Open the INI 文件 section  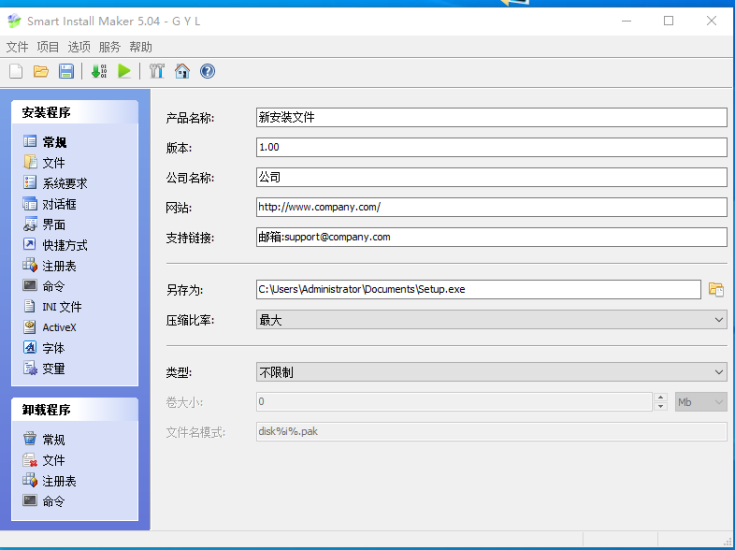pyautogui.click(x=52, y=307)
